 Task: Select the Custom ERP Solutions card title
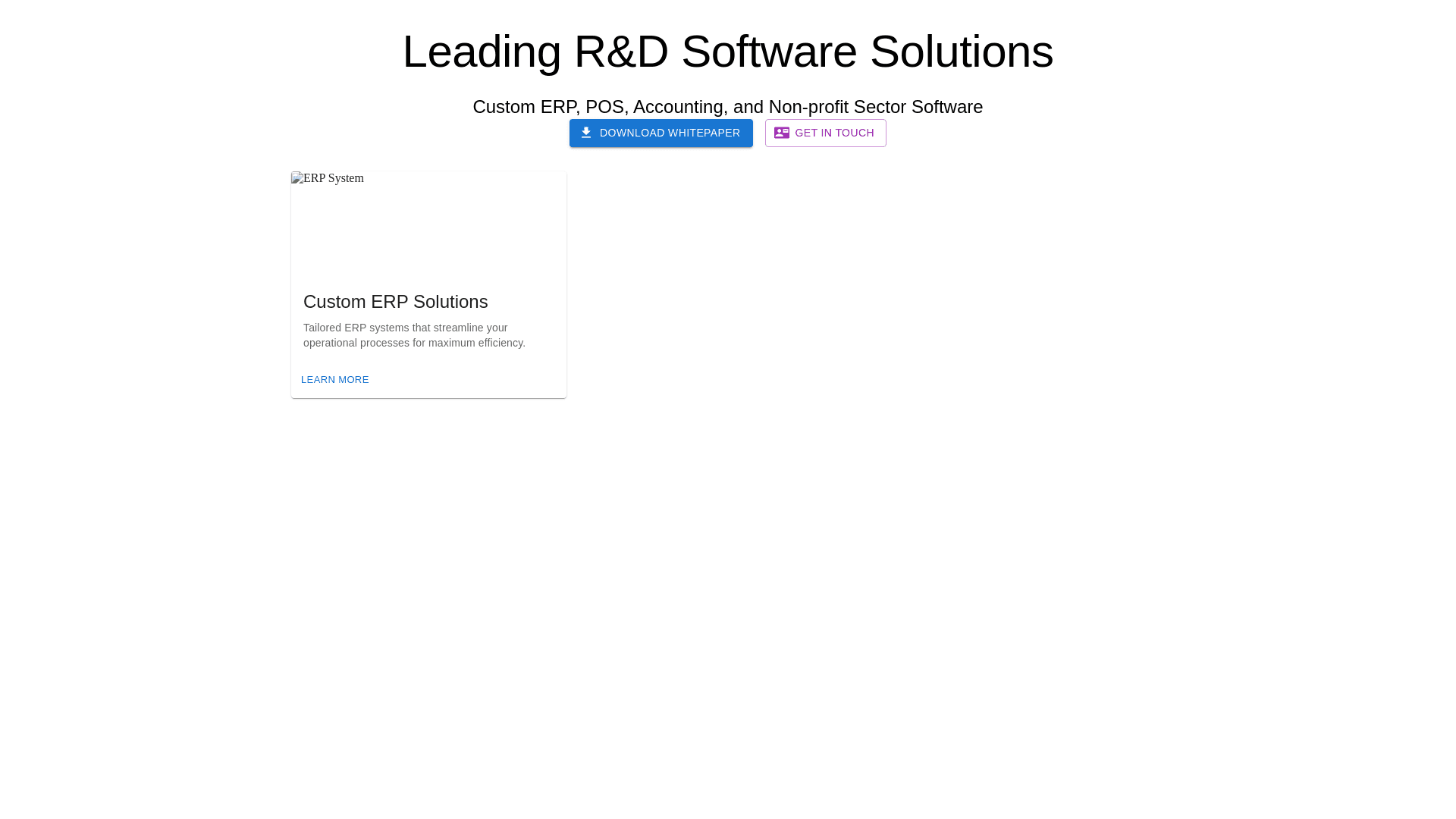395,302
